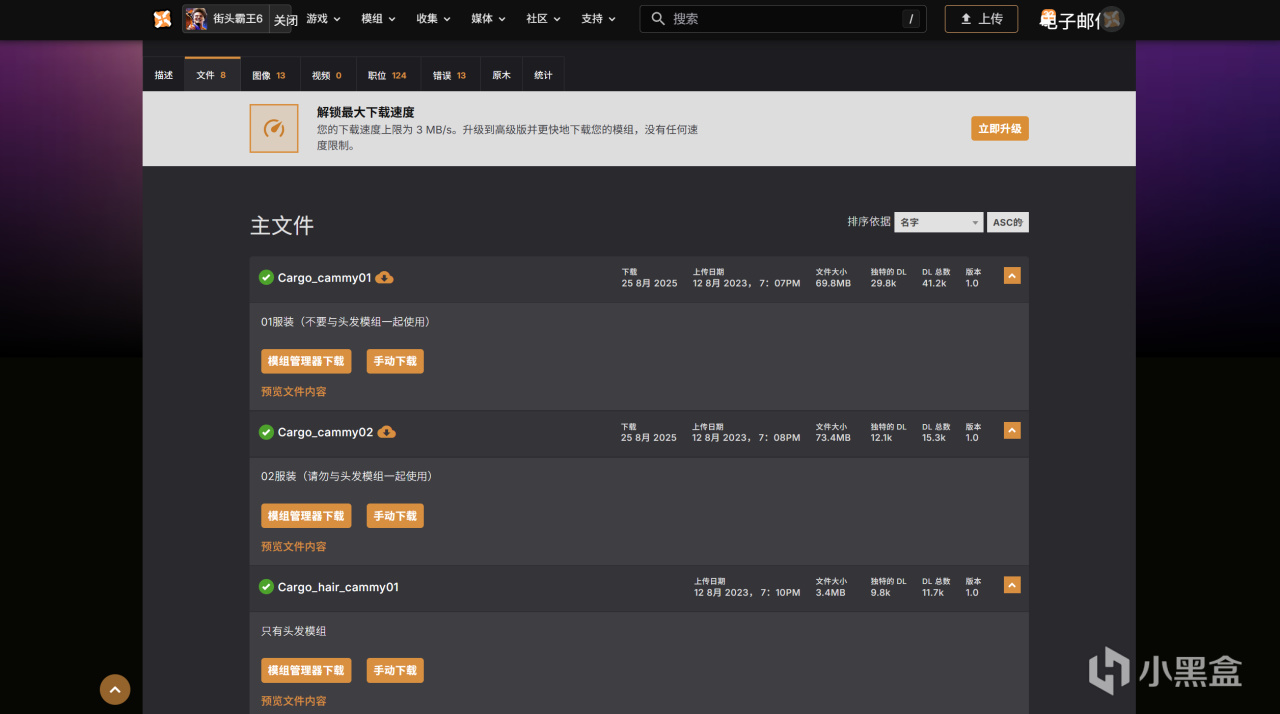This screenshot has height=714, width=1280.
Task: Click the Nexus Mods logo icon
Action: (162, 19)
